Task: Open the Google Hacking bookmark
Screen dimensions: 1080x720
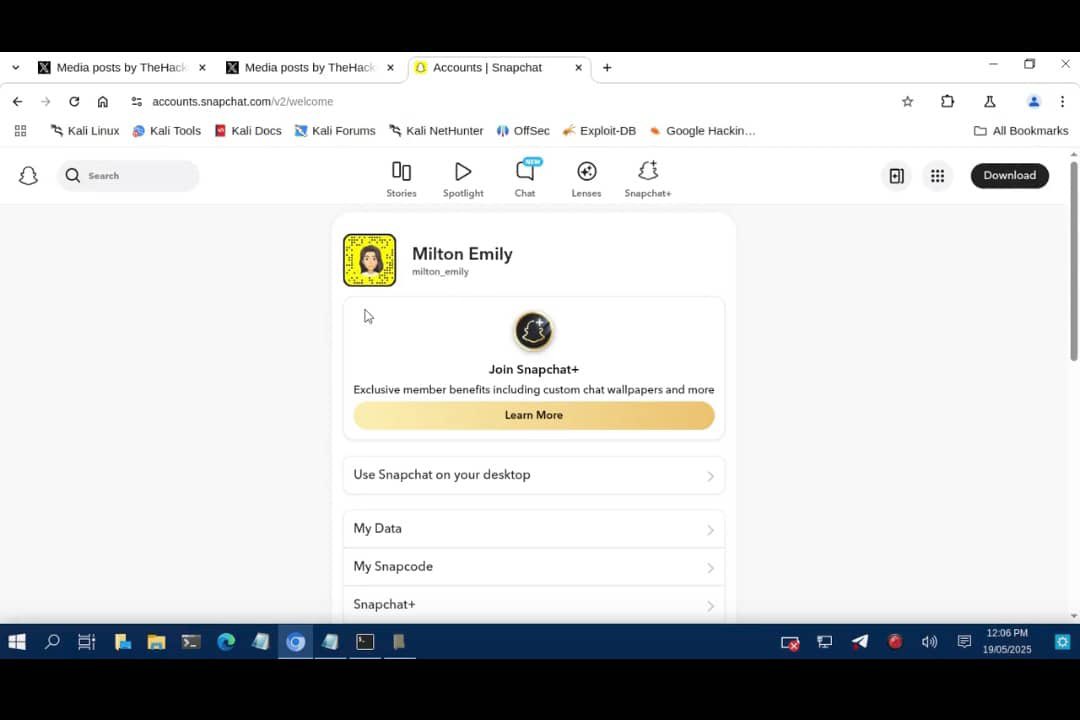Action: coord(702,131)
